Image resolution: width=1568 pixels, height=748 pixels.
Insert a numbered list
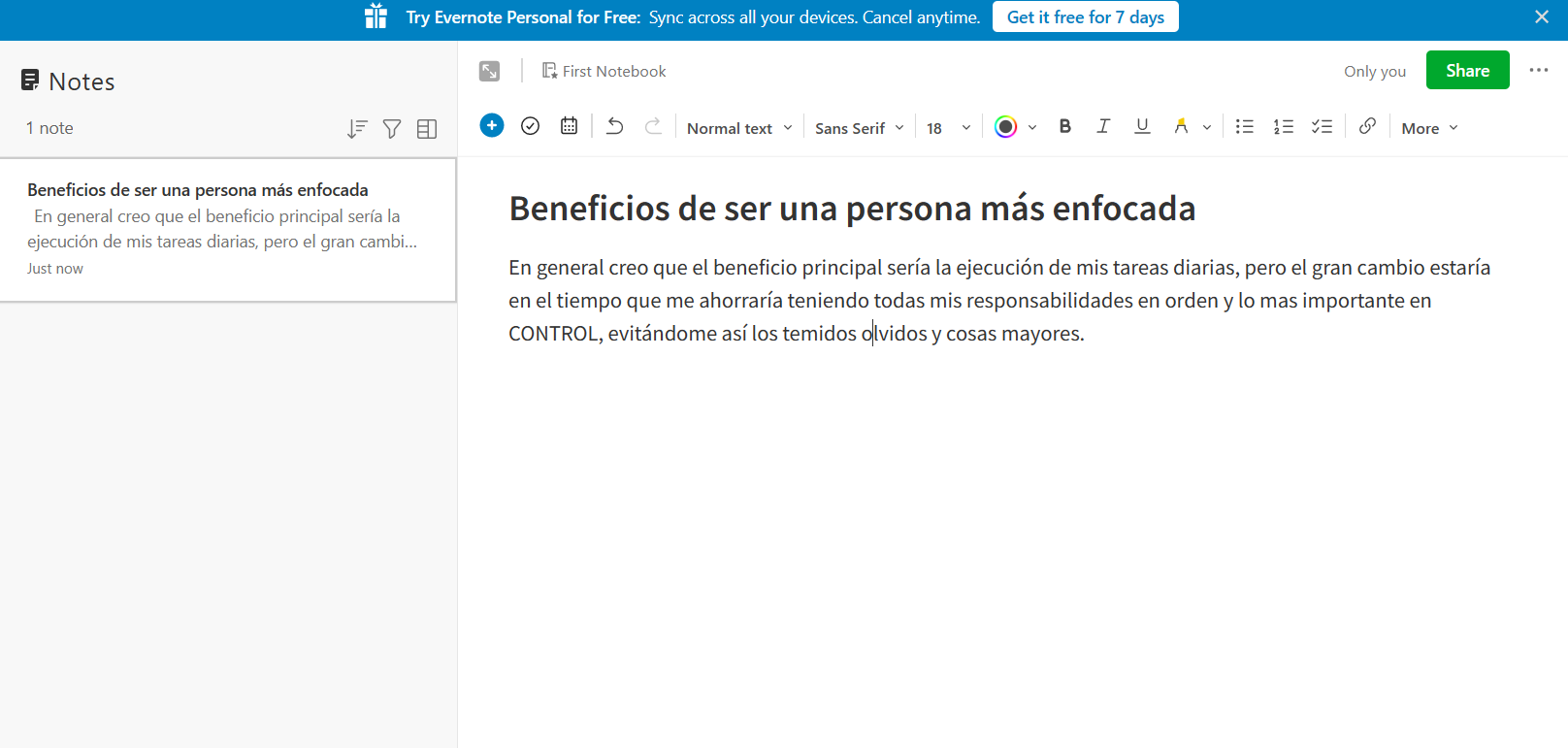(x=1284, y=126)
